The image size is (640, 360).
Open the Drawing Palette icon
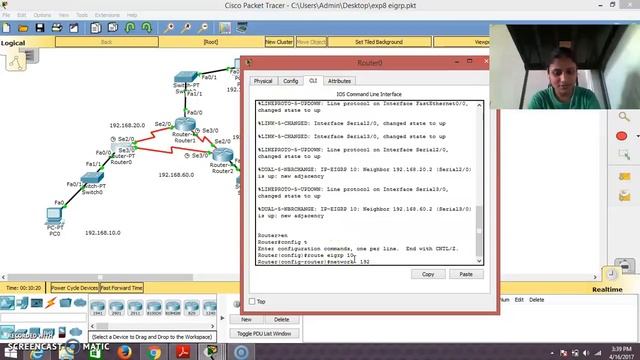point(224,28)
